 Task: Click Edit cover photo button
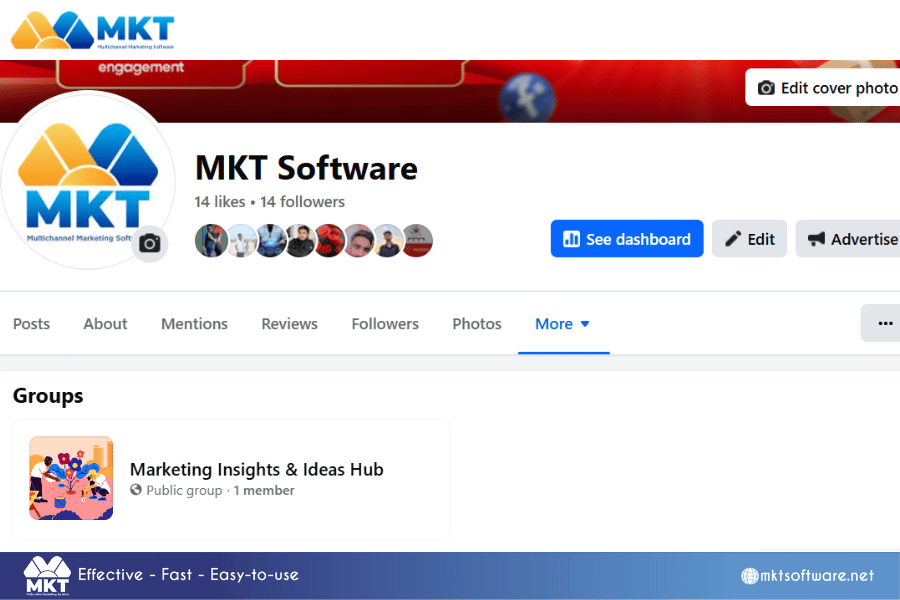point(823,88)
